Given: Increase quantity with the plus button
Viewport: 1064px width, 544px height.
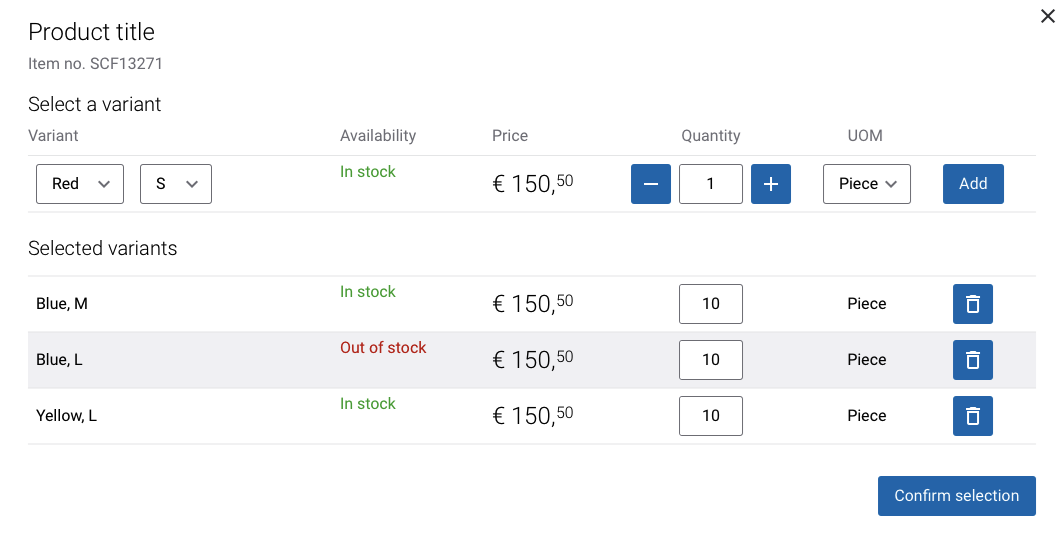Looking at the screenshot, I should coord(771,184).
